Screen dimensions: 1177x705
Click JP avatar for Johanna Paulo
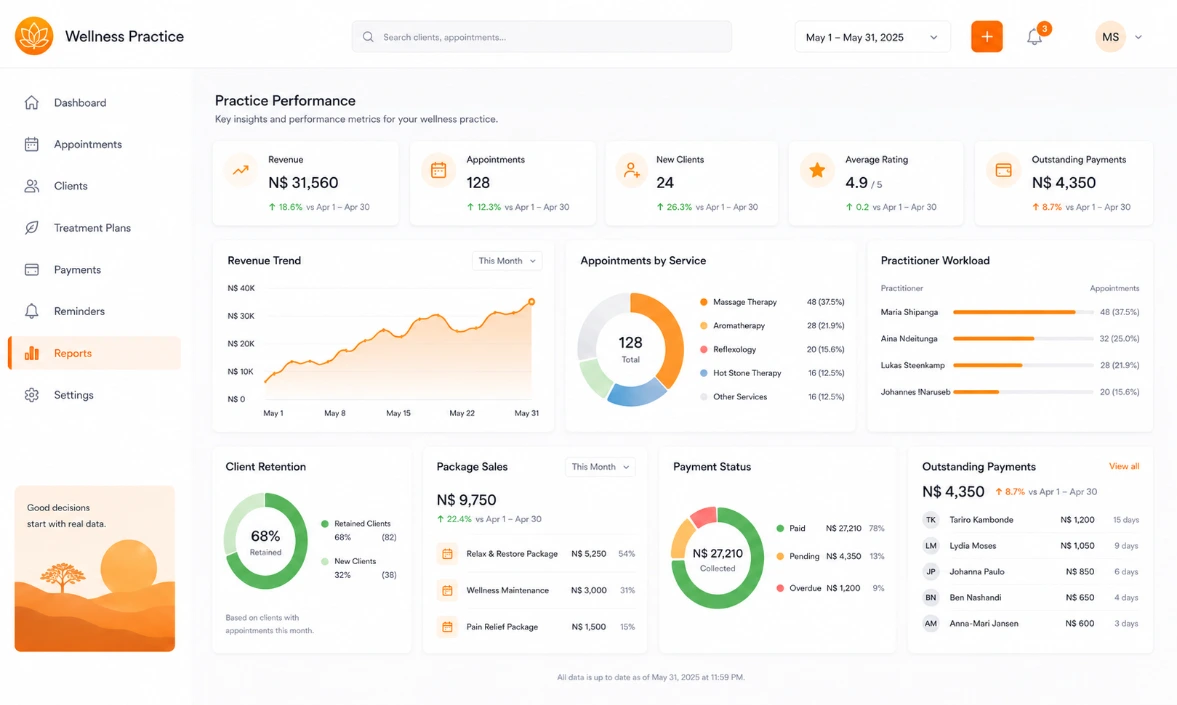[931, 571]
